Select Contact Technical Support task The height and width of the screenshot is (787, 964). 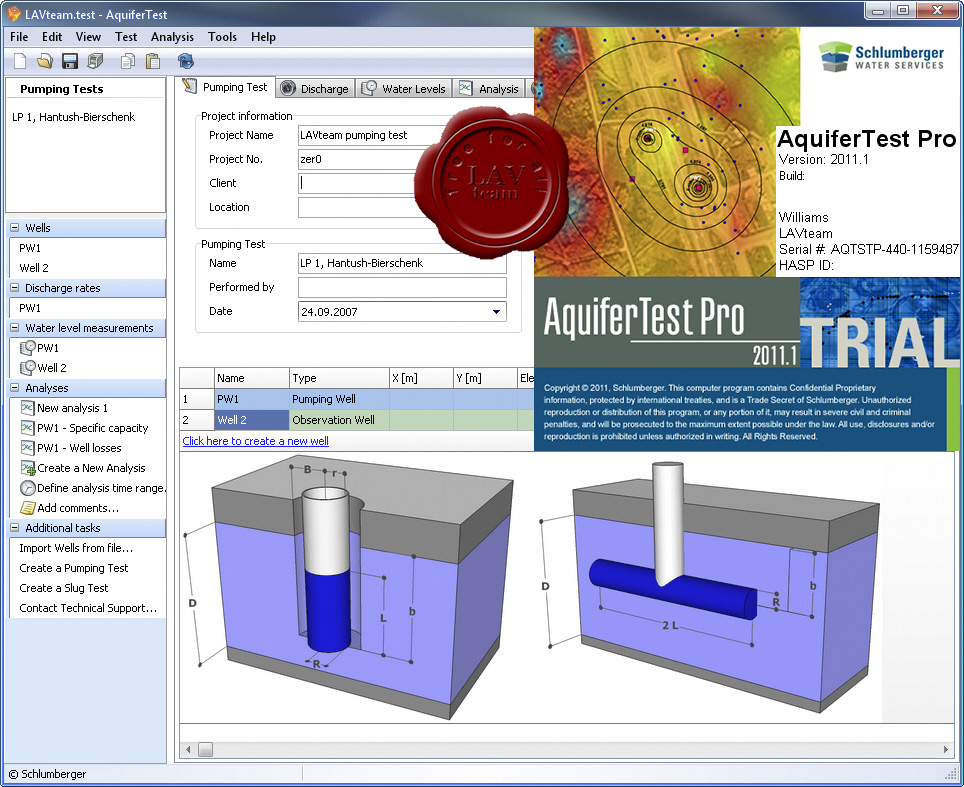tap(88, 608)
